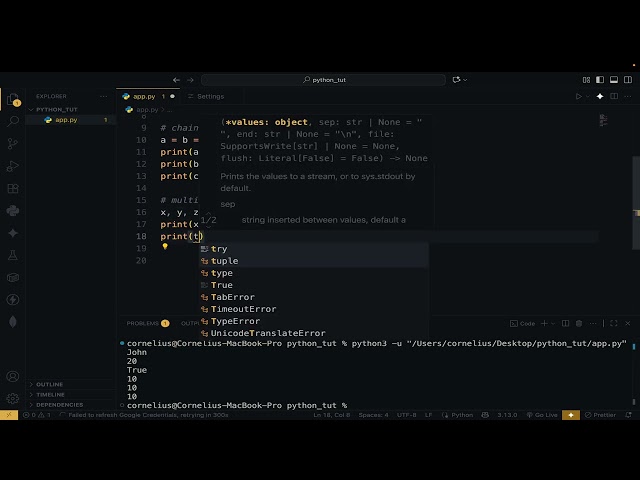Select the TimeoutError suggestion

coord(313,309)
